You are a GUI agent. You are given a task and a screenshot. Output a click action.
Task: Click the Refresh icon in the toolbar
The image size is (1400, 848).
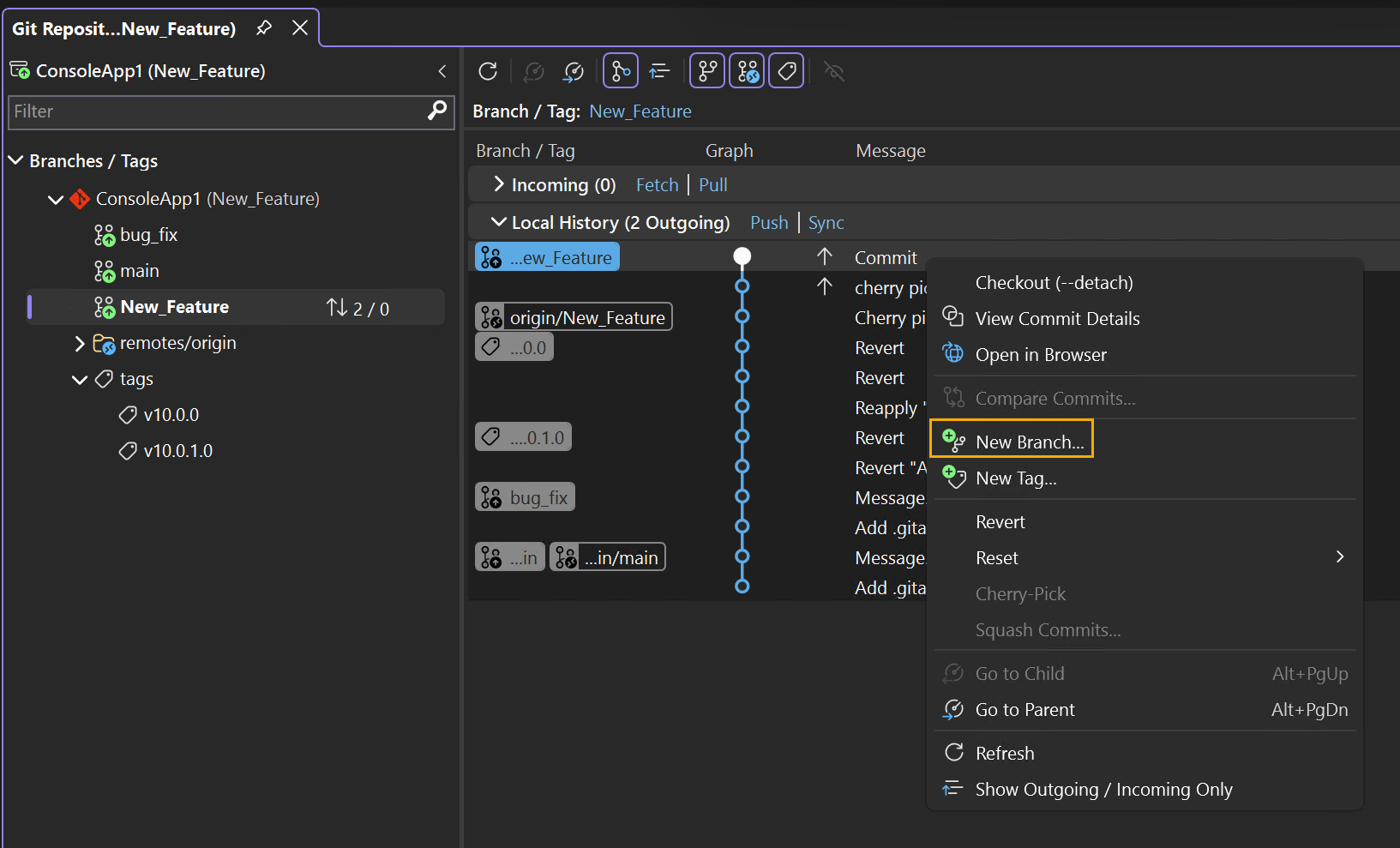(488, 70)
